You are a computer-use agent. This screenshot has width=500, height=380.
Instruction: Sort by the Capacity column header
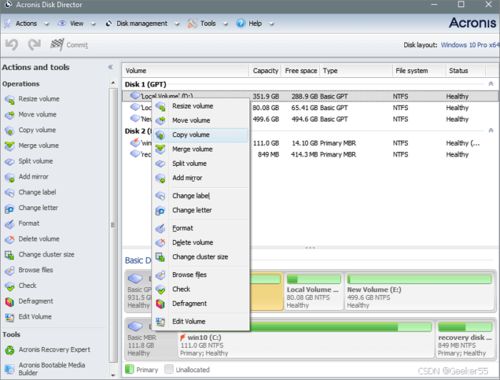[265, 71]
